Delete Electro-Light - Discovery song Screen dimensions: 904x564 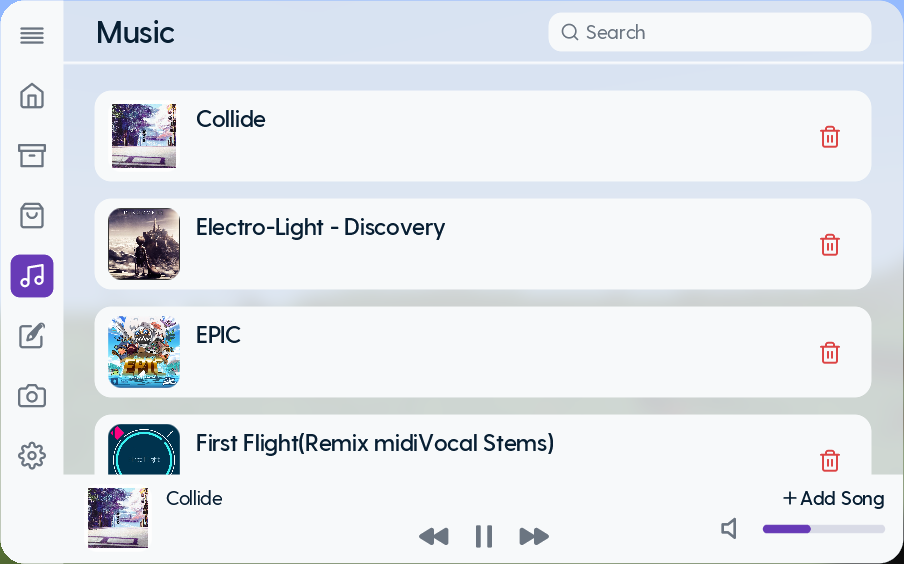click(830, 245)
